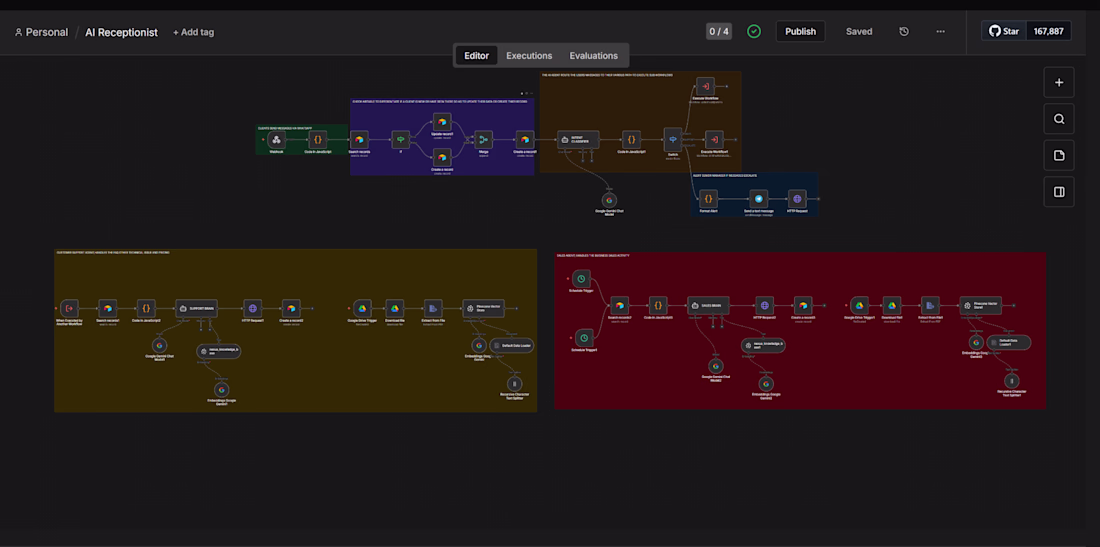Click the Publish button

click(x=800, y=32)
